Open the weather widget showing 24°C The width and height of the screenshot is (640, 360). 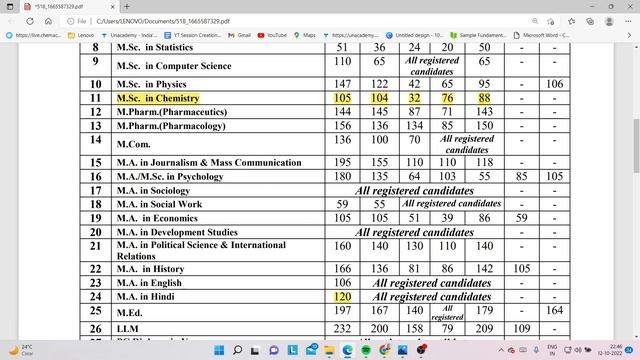20,350
